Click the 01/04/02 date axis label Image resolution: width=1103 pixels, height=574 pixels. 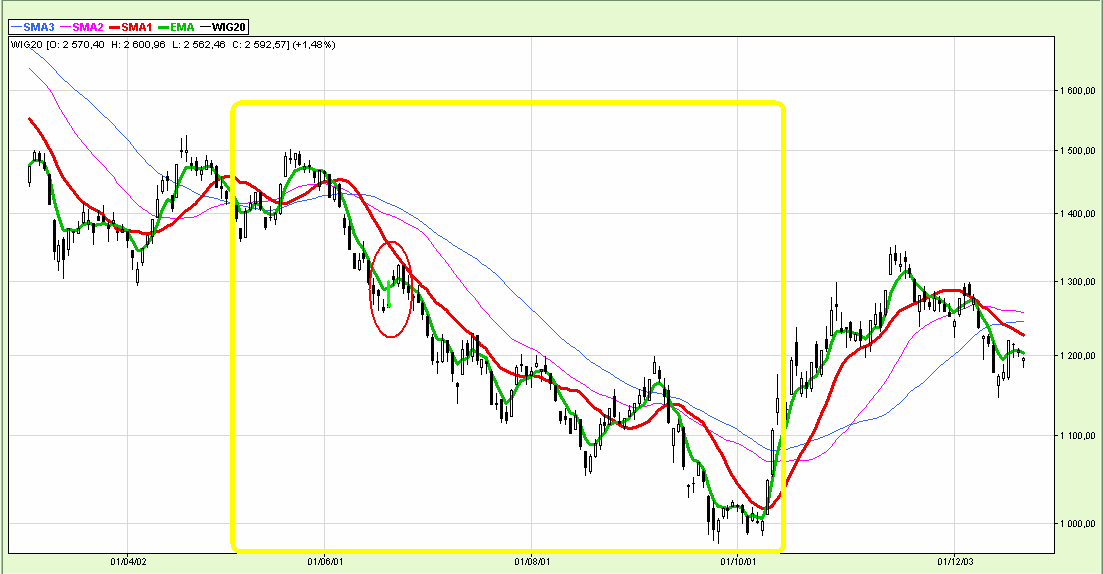128,562
